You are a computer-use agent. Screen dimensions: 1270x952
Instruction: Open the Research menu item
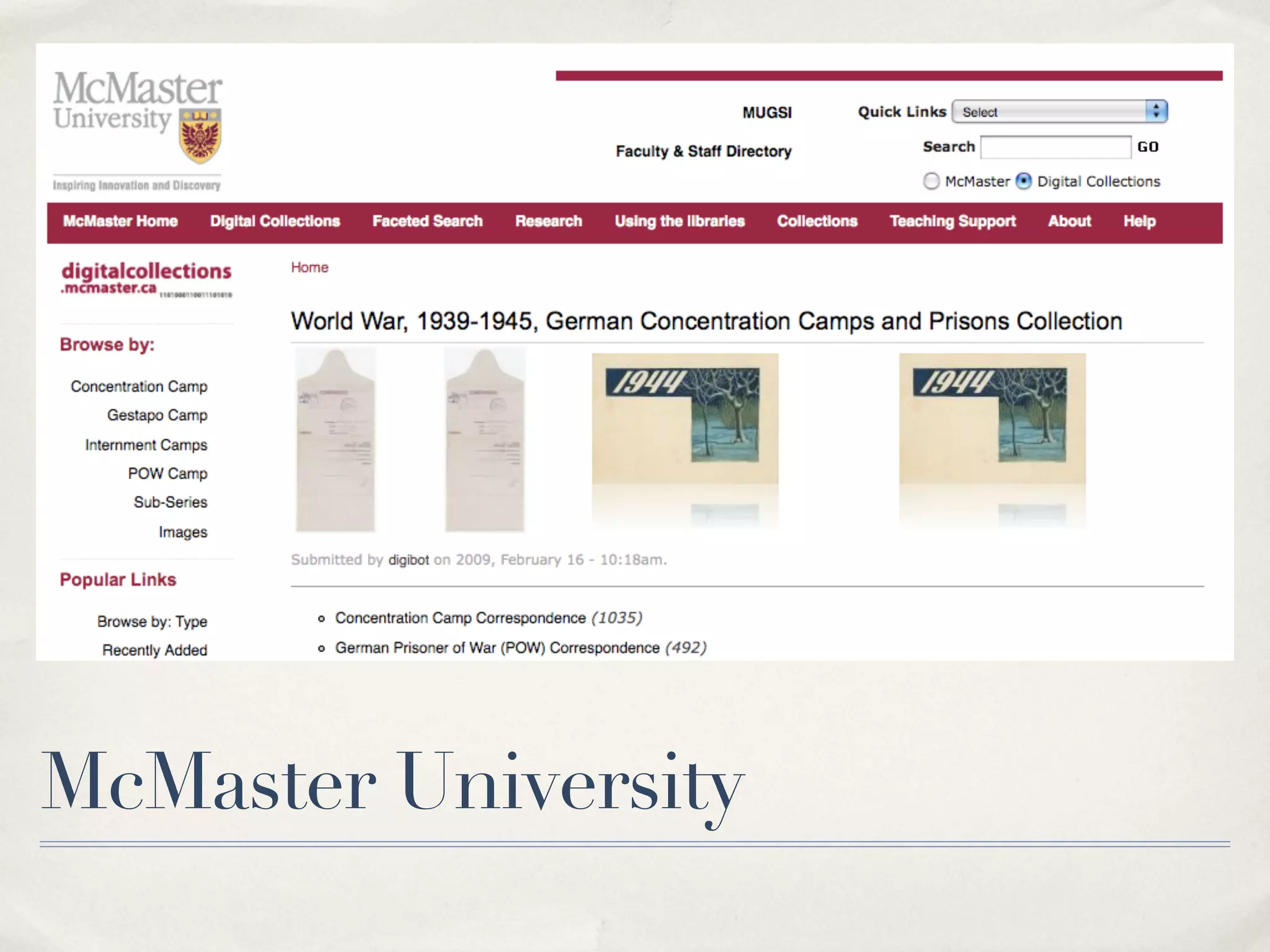548,221
